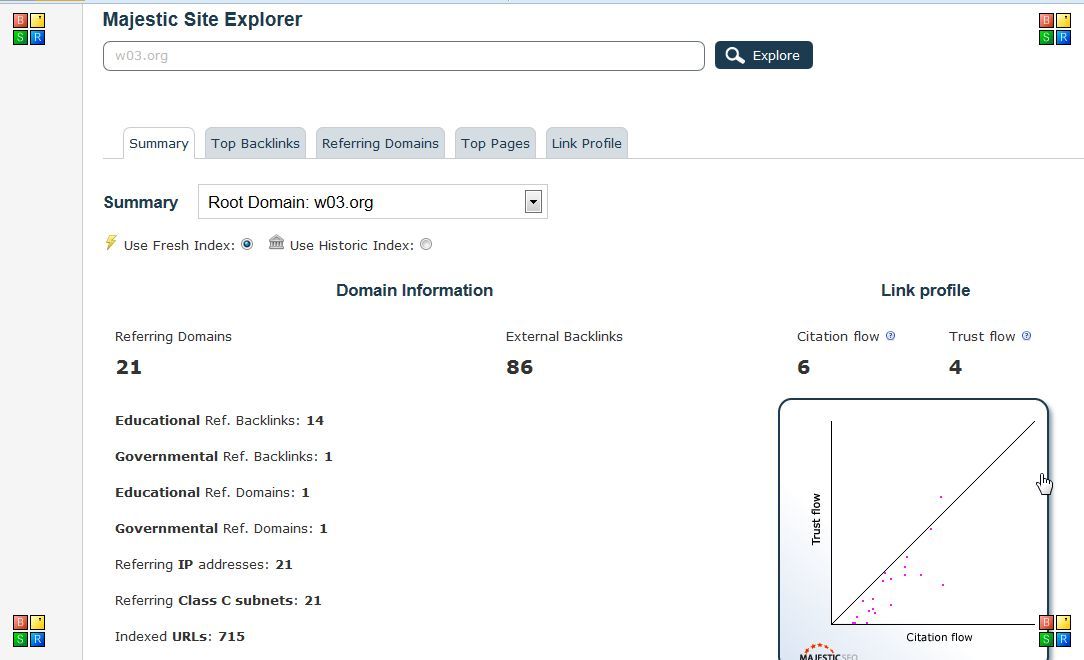Click the Trust flow value 4
The width and height of the screenshot is (1084, 660).
(955, 367)
